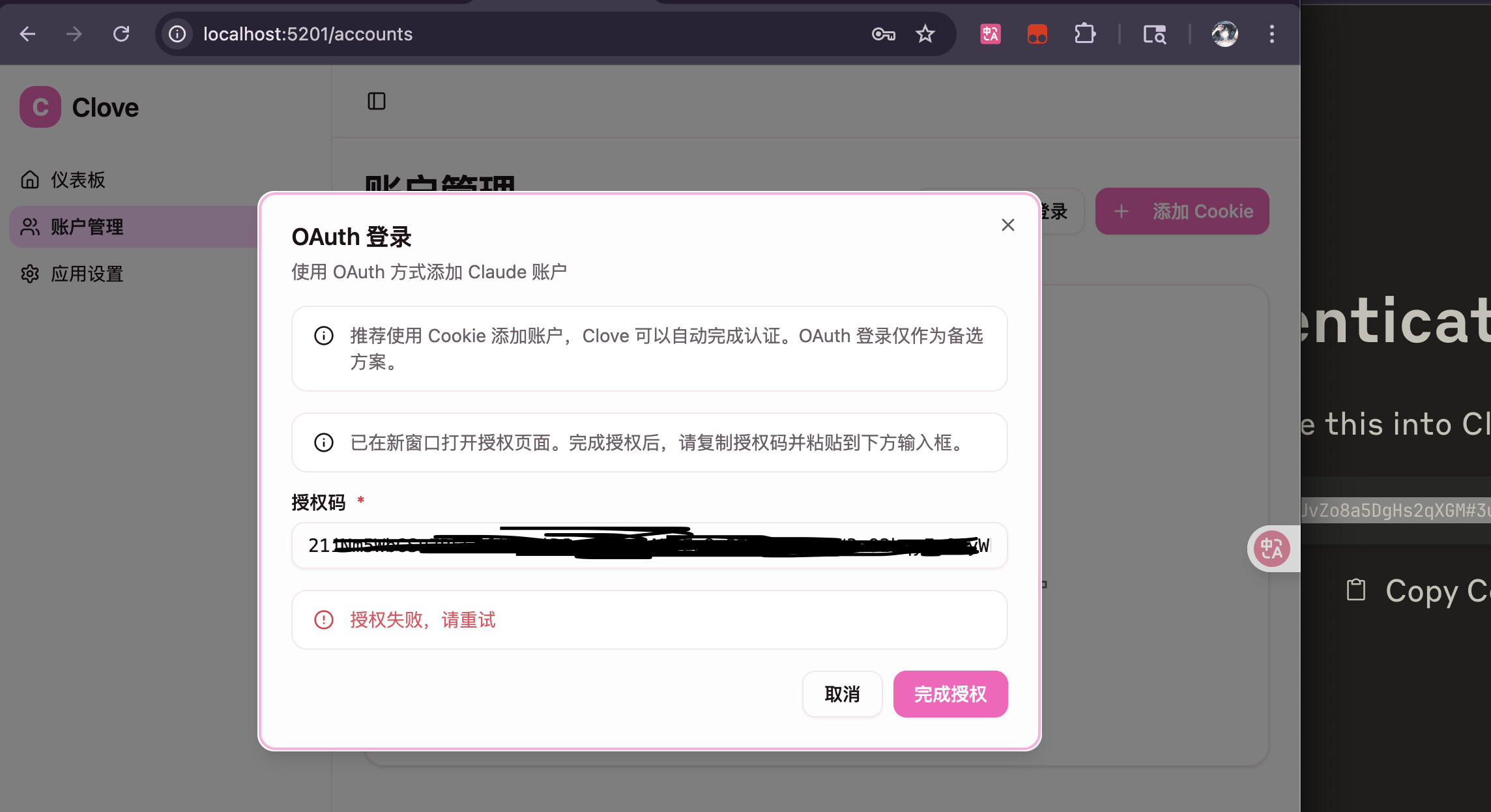Image resolution: width=1491 pixels, height=812 pixels.
Task: Open the browser profile avatar
Action: [1224, 34]
